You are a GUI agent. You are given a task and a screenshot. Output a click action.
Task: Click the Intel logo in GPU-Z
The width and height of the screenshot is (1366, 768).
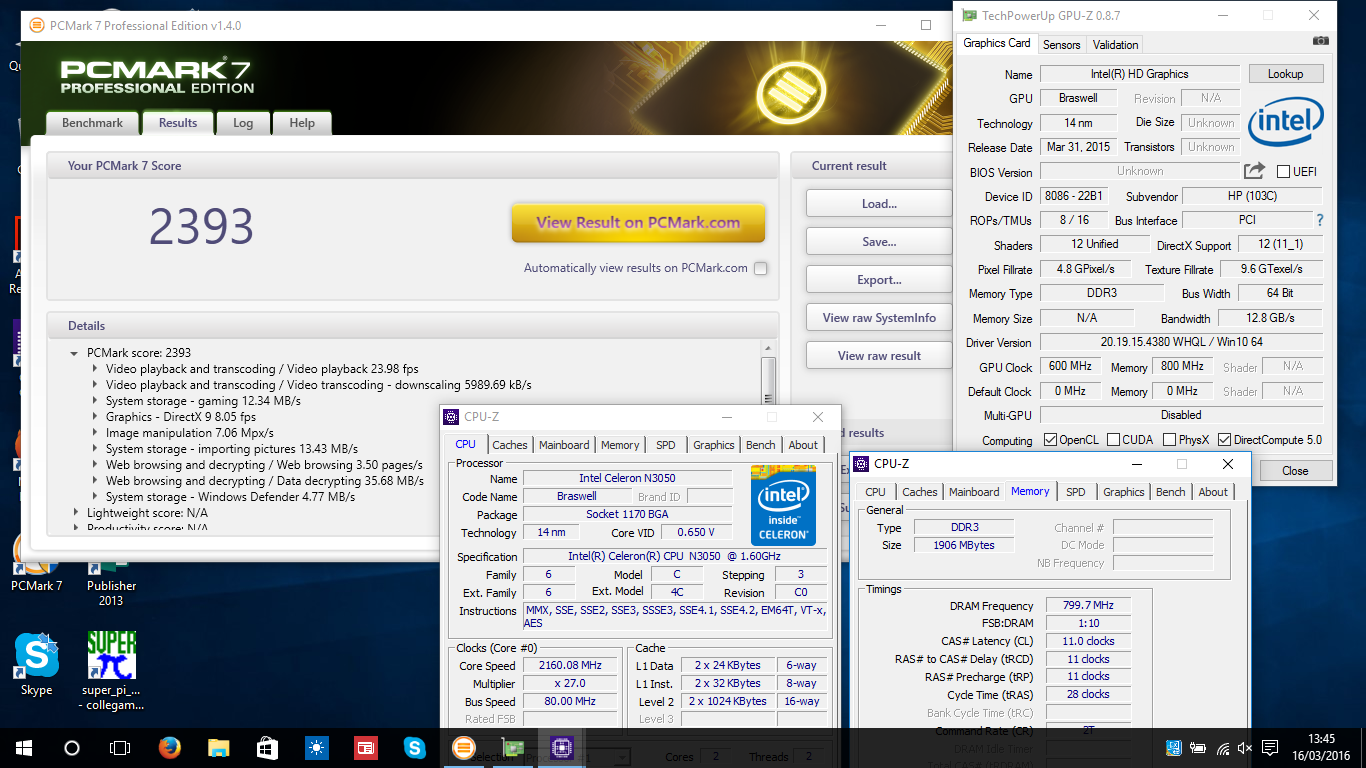click(1285, 123)
